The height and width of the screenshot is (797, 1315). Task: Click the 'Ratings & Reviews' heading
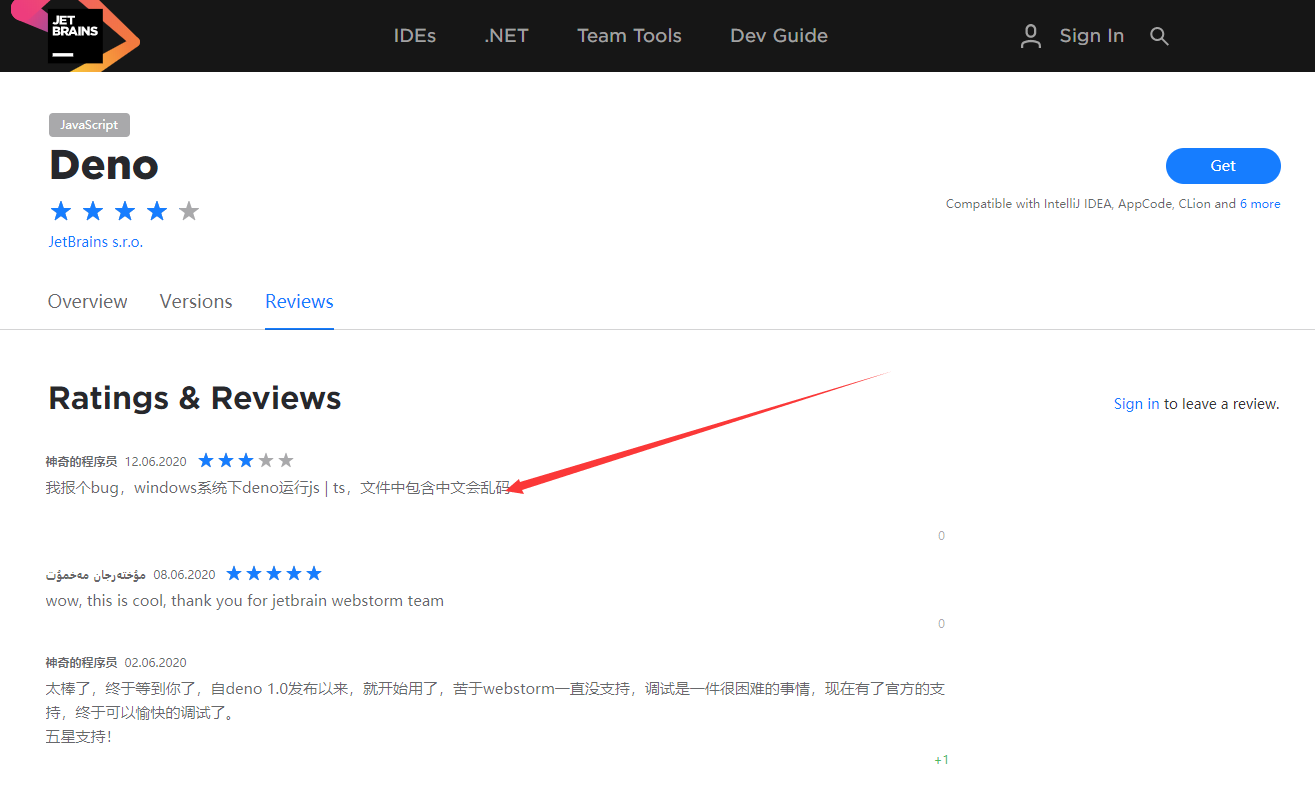coord(195,398)
